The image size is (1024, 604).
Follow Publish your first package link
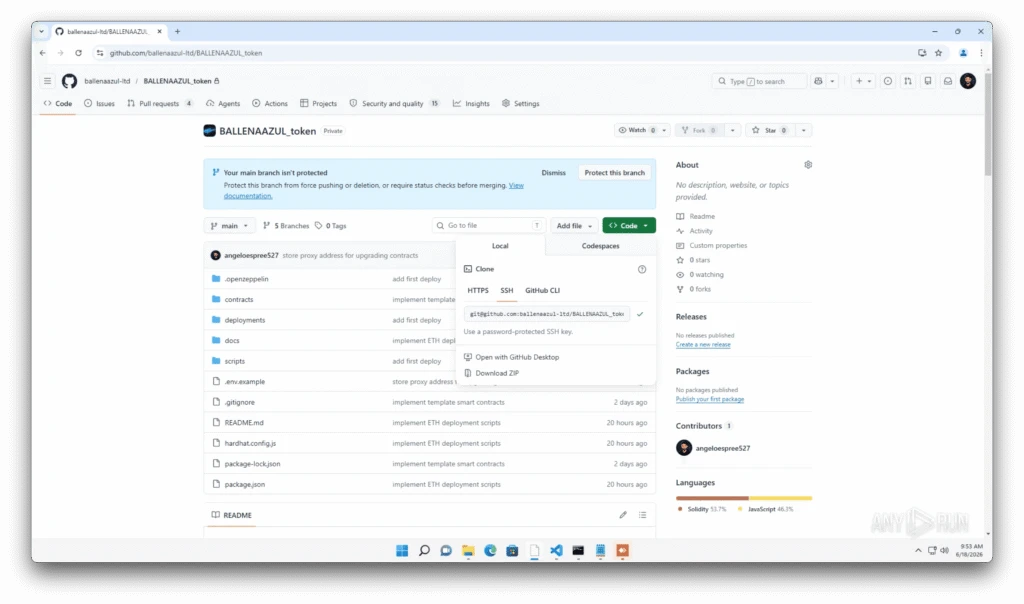pyautogui.click(x=709, y=399)
